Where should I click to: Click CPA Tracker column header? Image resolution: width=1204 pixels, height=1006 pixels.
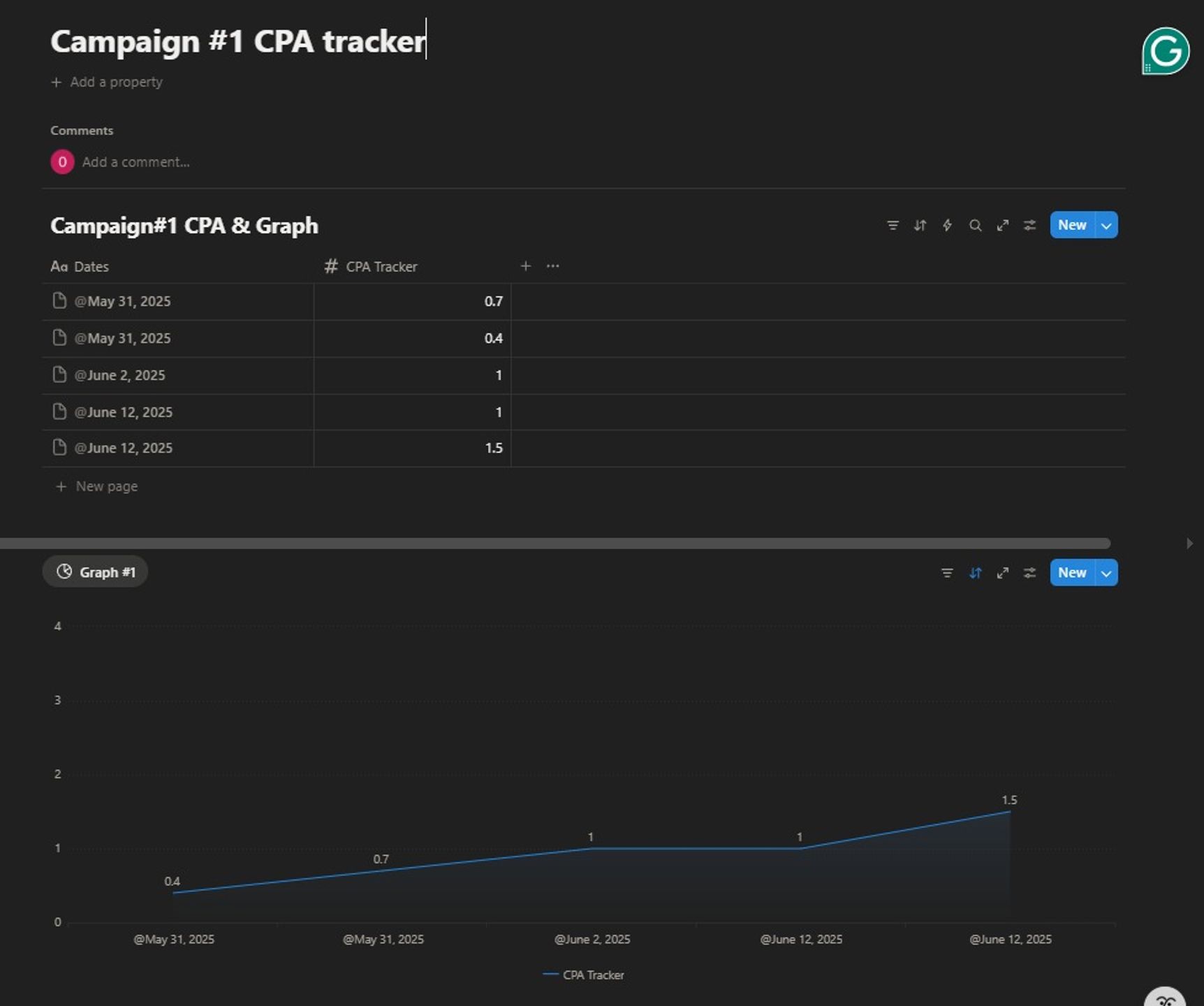(371, 266)
